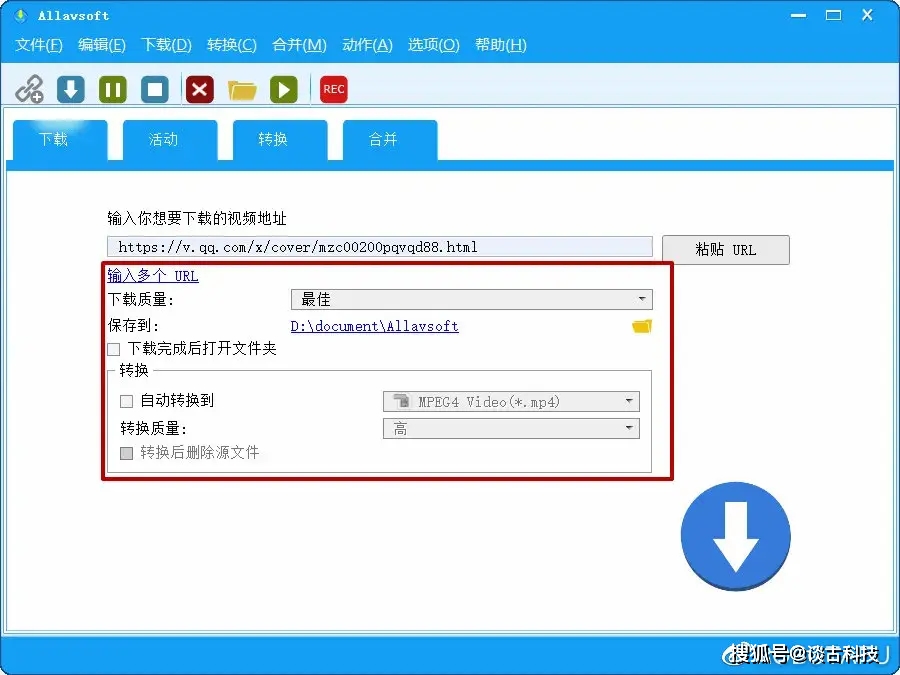Cancel the download via the red X icon

pos(198,88)
